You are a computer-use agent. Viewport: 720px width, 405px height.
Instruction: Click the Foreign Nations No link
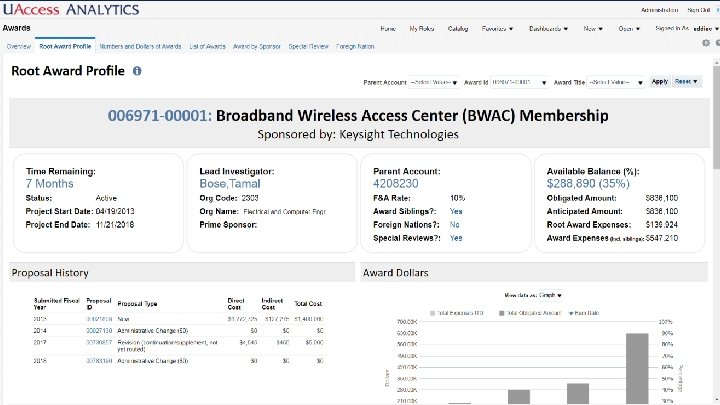pyautogui.click(x=455, y=225)
